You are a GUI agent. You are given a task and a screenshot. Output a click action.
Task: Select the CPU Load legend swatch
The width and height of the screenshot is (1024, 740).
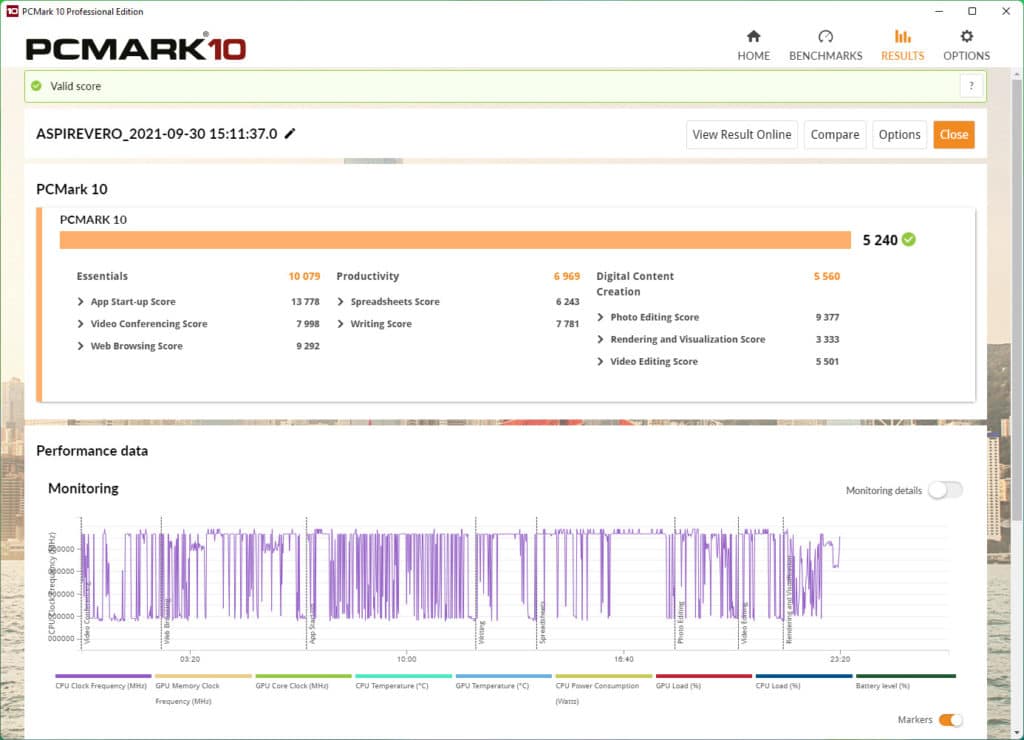coord(804,676)
